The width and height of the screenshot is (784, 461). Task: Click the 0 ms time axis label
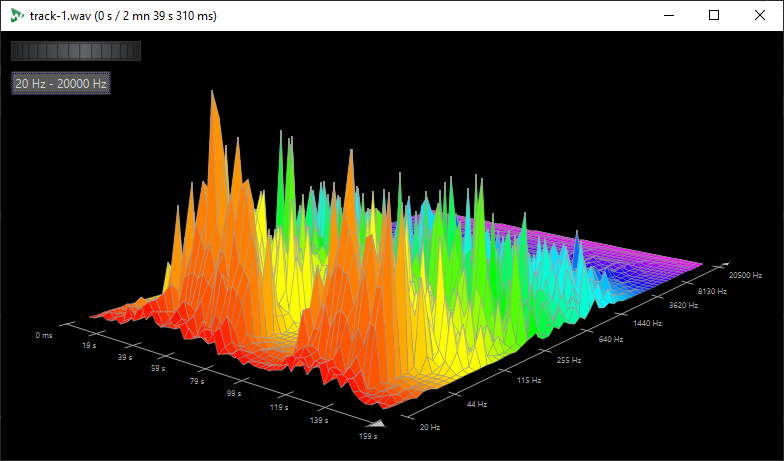point(44,335)
